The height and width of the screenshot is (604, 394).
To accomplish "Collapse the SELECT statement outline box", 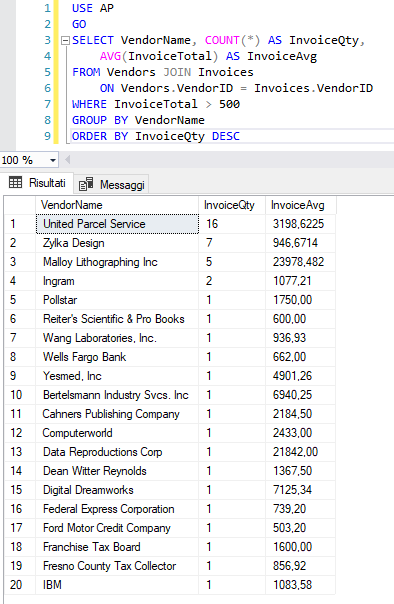I will (65, 40).
